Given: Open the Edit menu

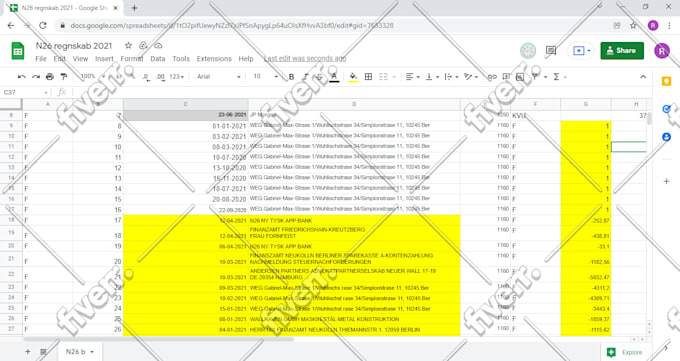Looking at the screenshot, I should click(x=59, y=59).
